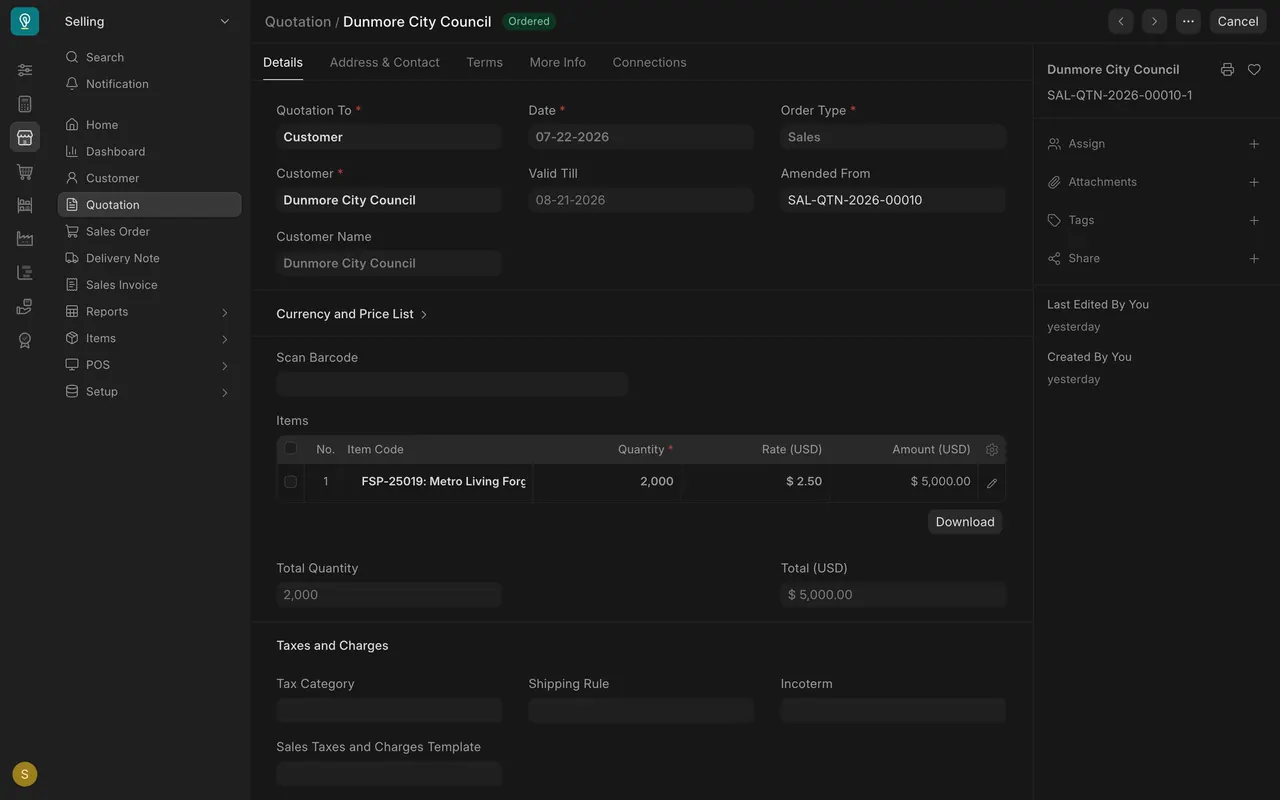Open the Gantt chart Projects module icon
This screenshot has width=1280, height=800.
point(25,273)
